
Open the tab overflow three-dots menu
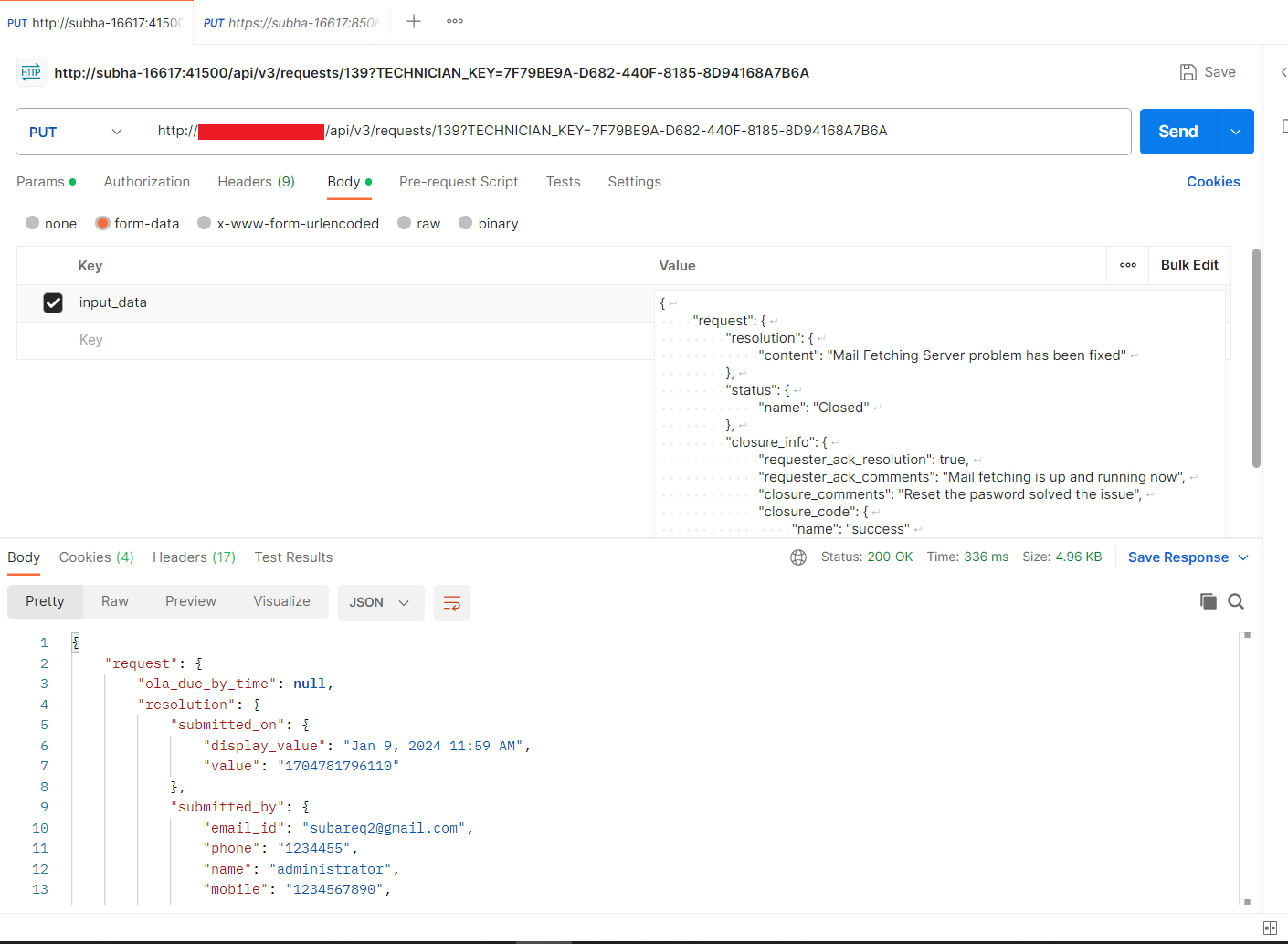point(455,21)
